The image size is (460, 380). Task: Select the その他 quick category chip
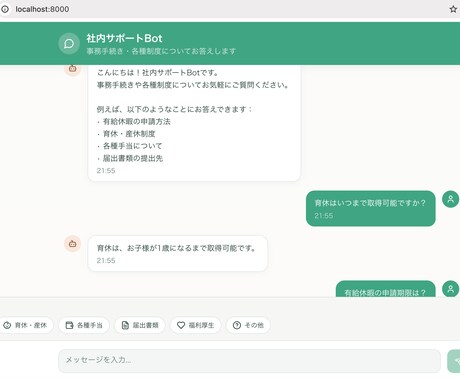(248, 325)
